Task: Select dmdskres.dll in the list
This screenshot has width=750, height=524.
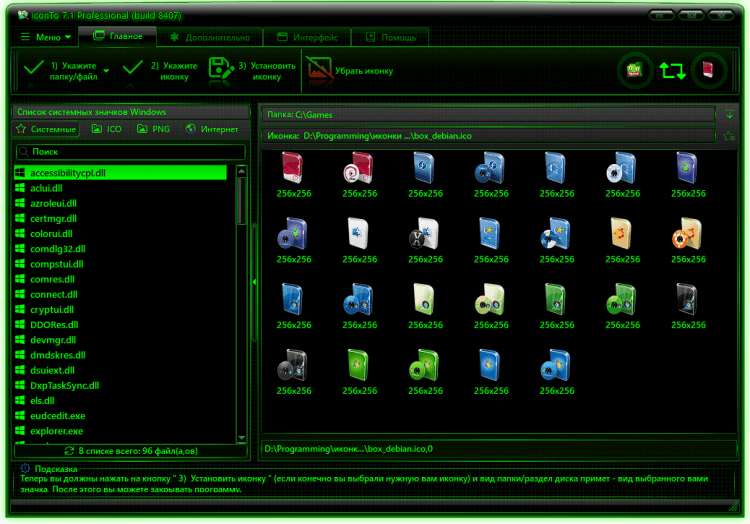Action: (121, 355)
